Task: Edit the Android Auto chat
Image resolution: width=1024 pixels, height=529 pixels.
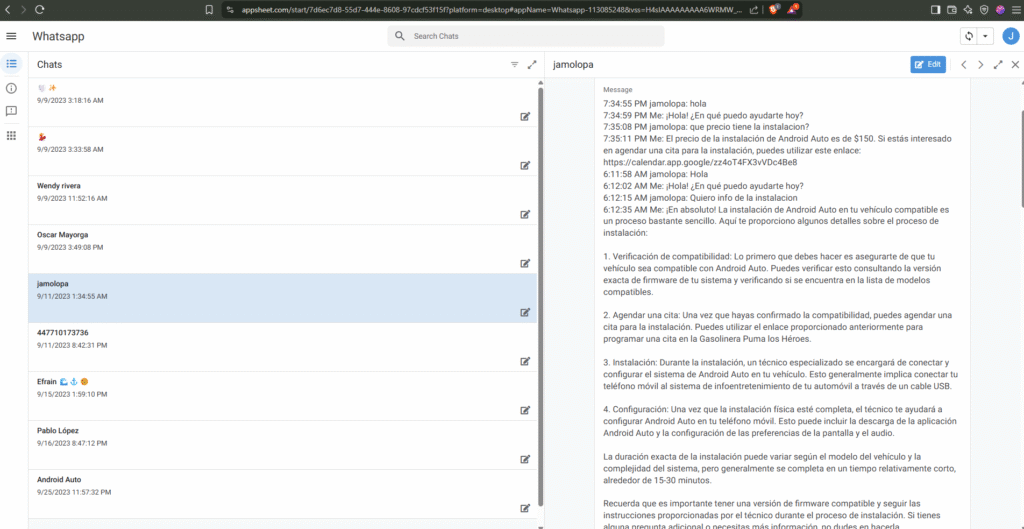Action: (x=524, y=508)
